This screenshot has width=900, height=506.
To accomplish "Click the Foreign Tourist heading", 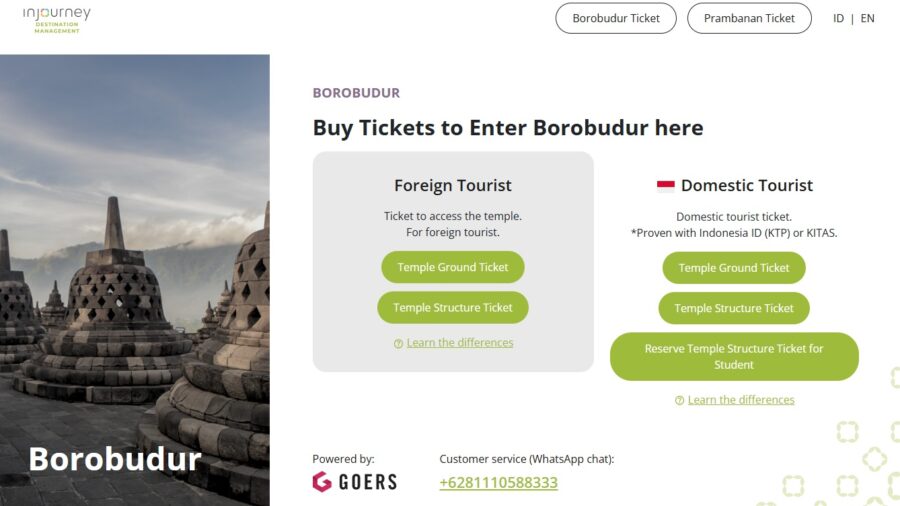I will click(452, 185).
